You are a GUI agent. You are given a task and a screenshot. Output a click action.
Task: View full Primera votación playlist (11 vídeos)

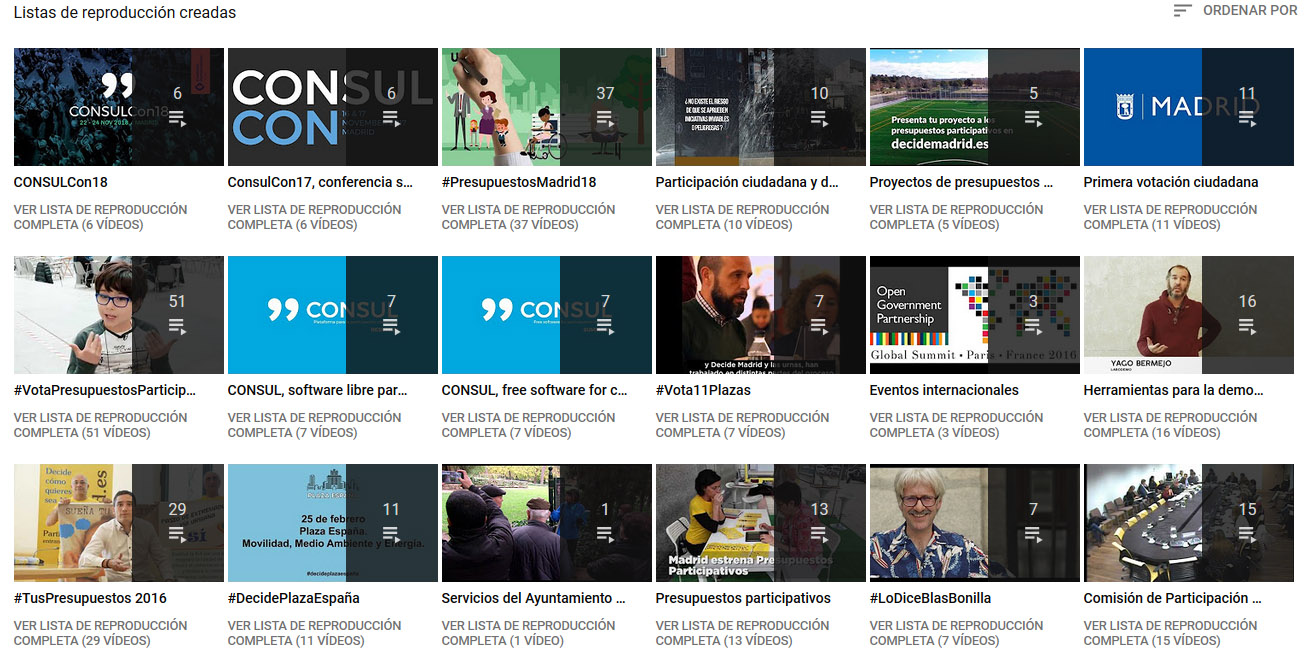click(x=1170, y=217)
